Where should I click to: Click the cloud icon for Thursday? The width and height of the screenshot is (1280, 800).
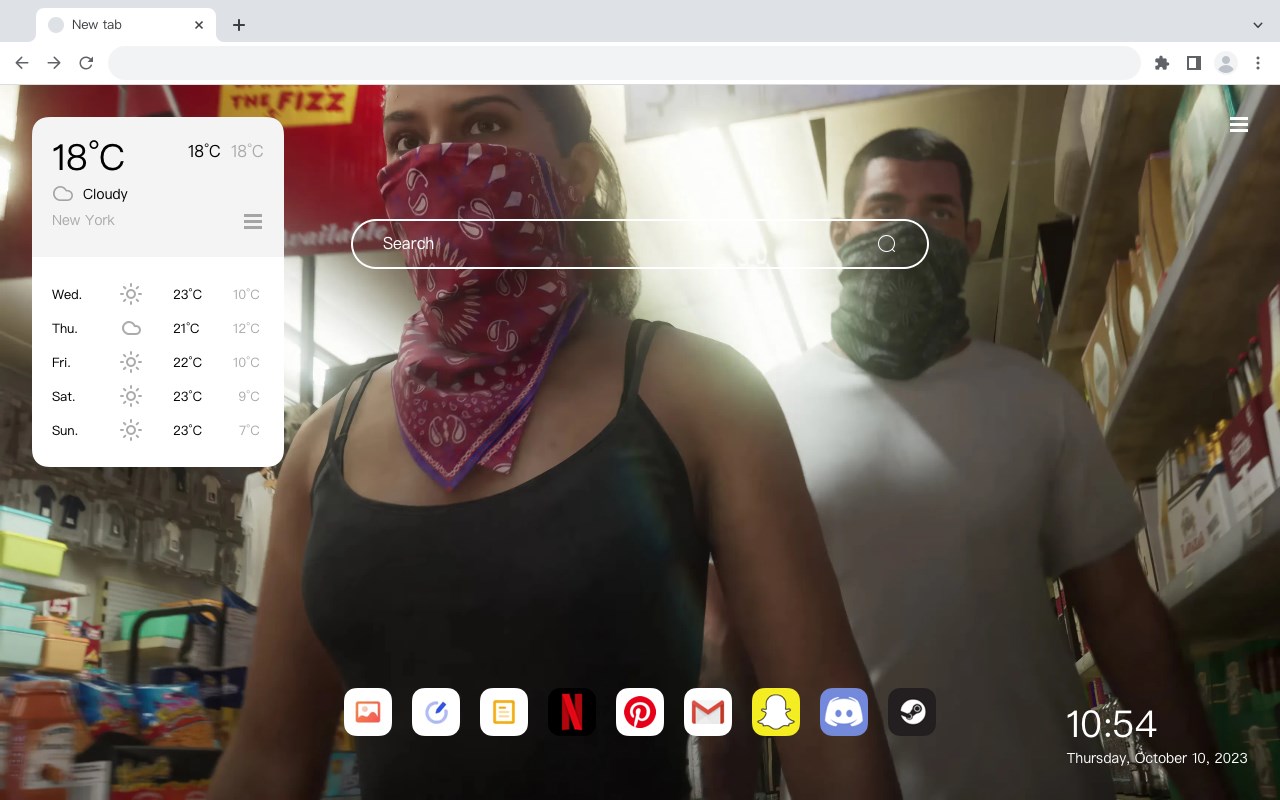pos(131,328)
